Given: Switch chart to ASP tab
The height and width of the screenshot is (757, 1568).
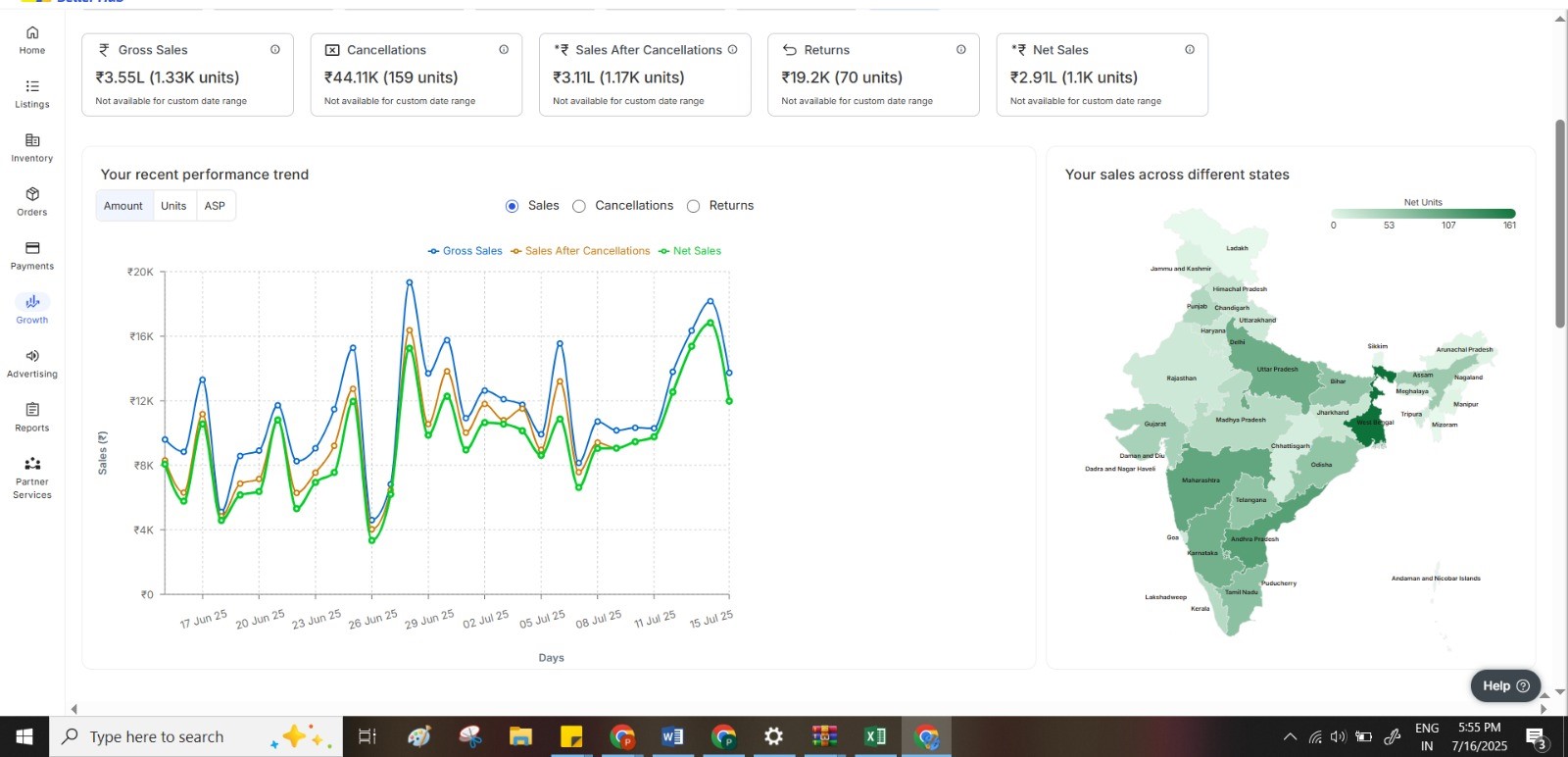Looking at the screenshot, I should click(215, 206).
